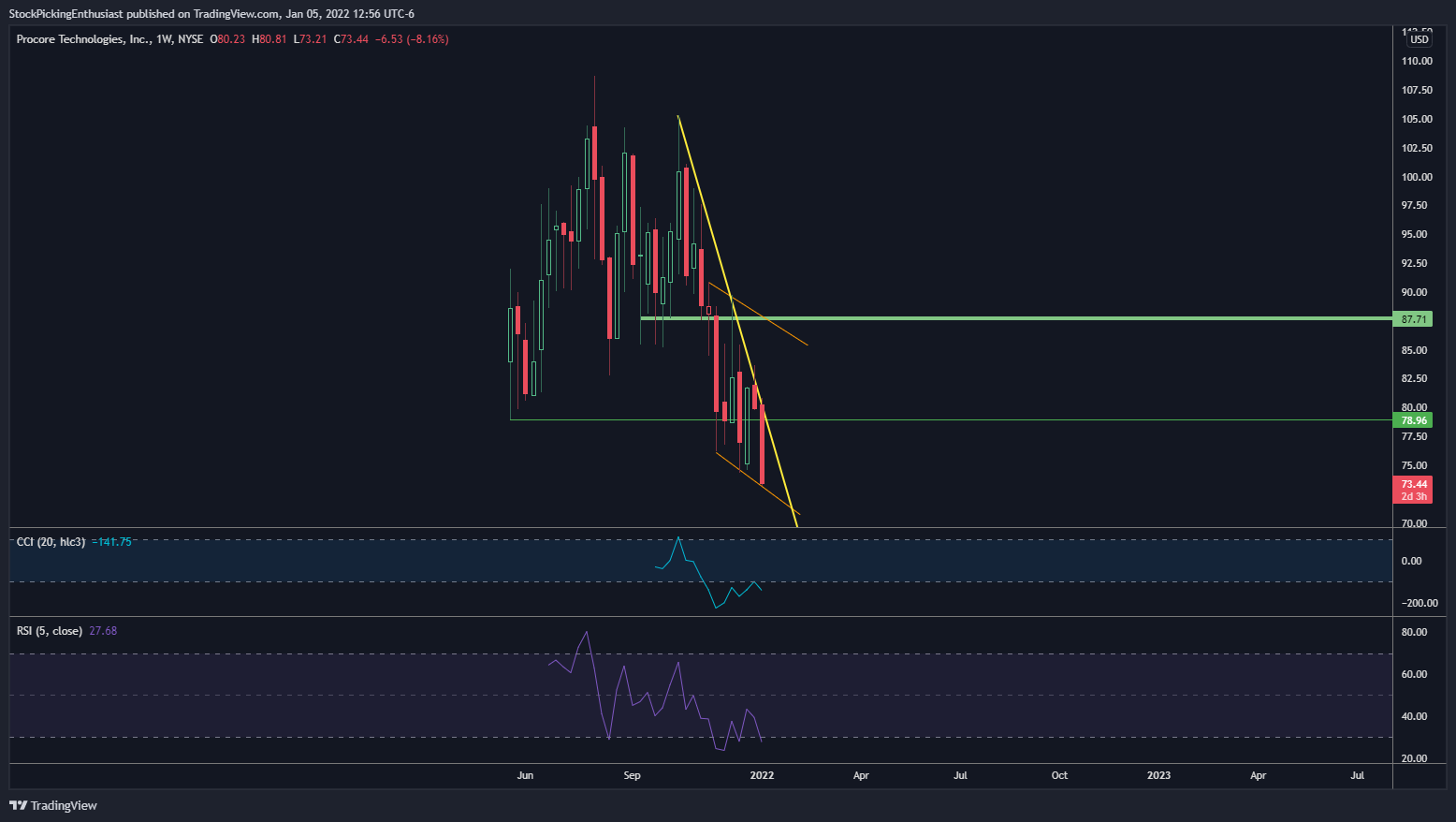Image resolution: width=1456 pixels, height=822 pixels.
Task: Click the 100.00 price scale label
Action: [1417, 177]
